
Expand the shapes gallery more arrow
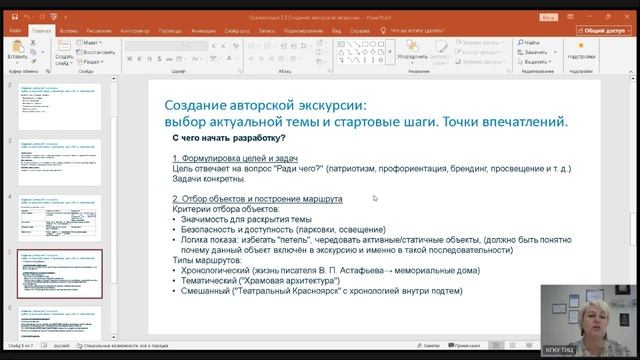[390, 52]
